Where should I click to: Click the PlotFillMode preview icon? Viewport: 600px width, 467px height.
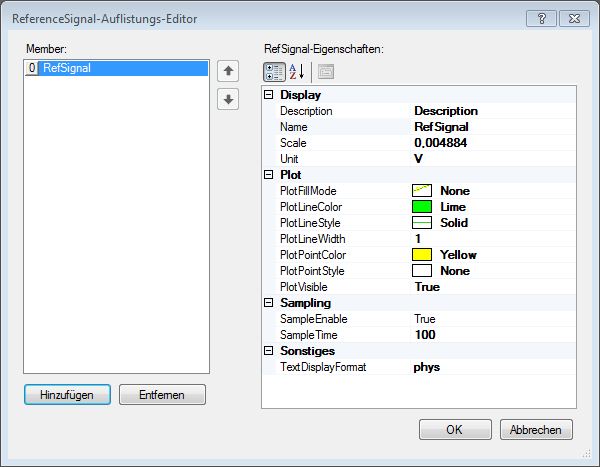point(423,191)
